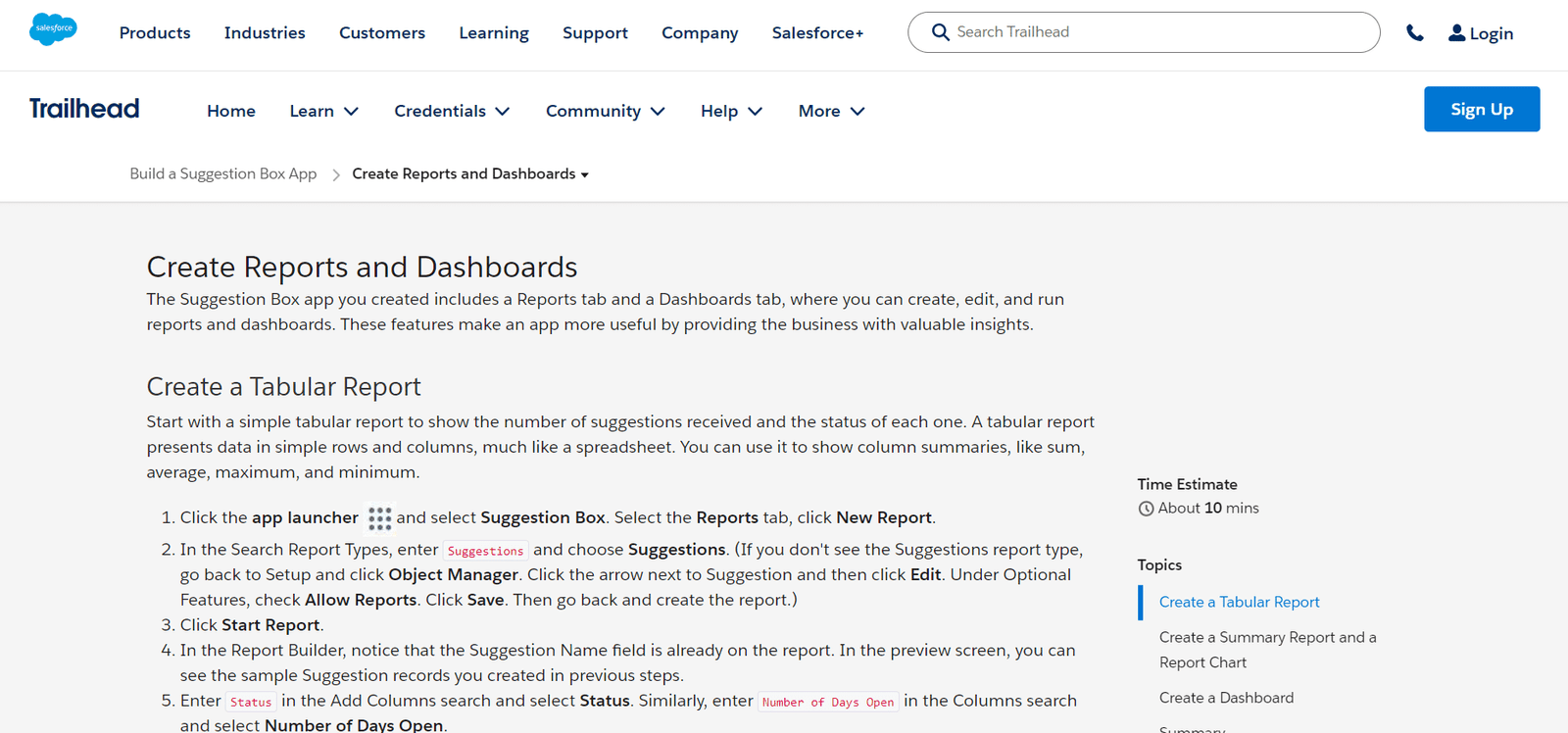Click the phone contact icon
Screen dimensions: 1568x733
(x=1414, y=33)
